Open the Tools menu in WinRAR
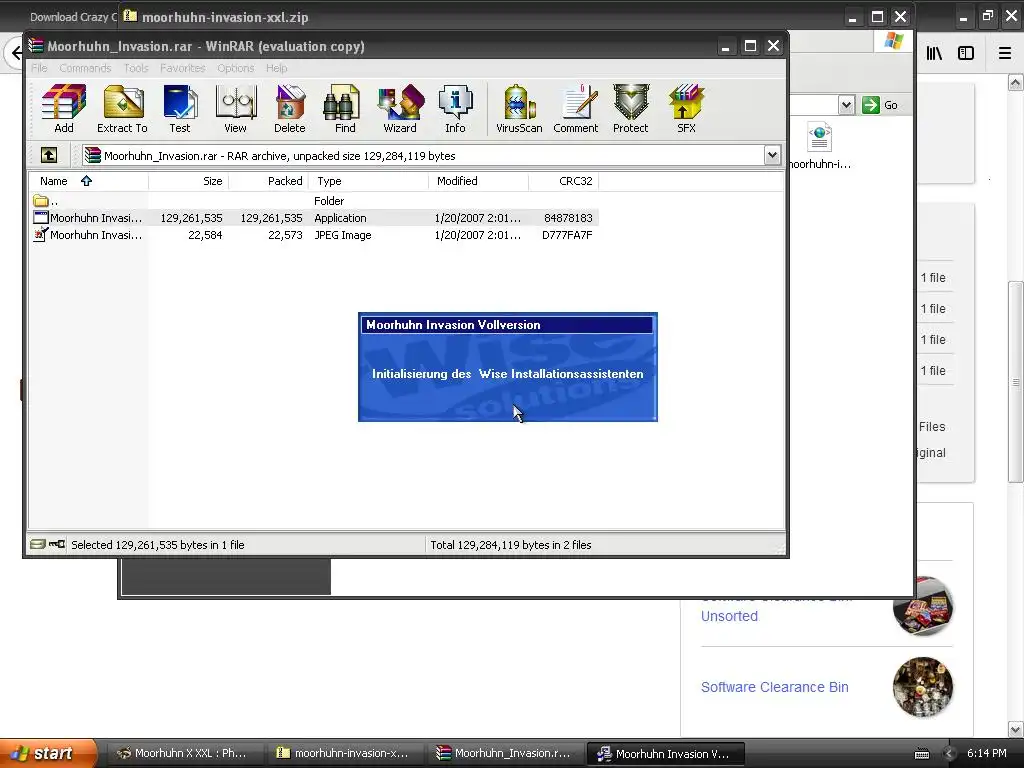This screenshot has height=768, width=1024. (x=136, y=68)
